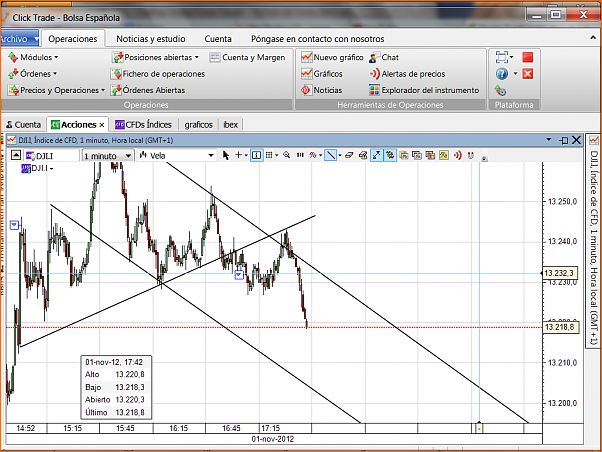Toggle the magnet snap icon
The height and width of the screenshot is (452, 602).
[x=471, y=155]
